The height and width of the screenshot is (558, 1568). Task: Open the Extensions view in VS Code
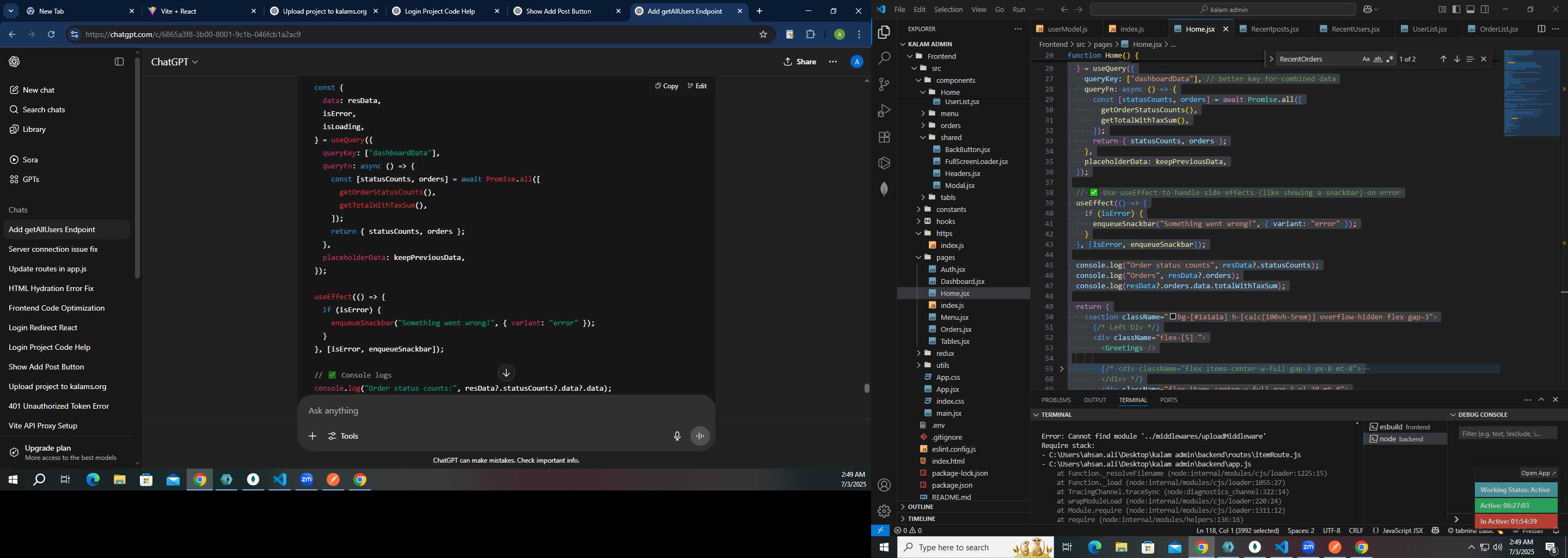point(884,137)
